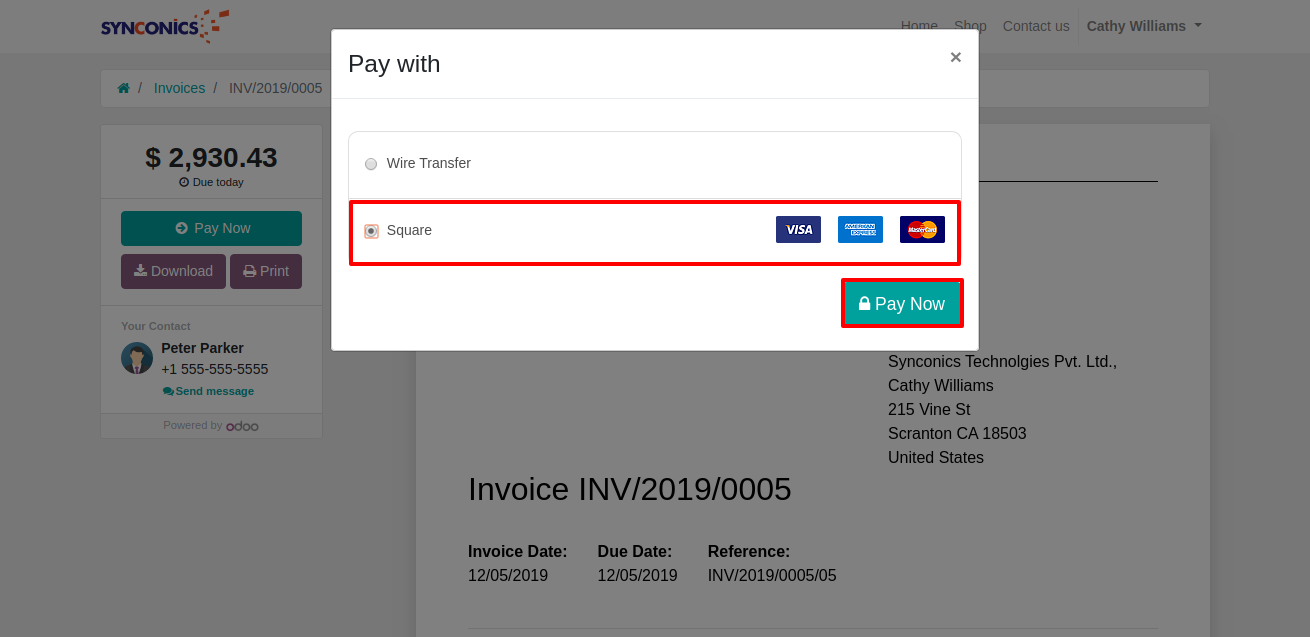This screenshot has width=1310, height=637.
Task: Click Peter Parker's avatar image
Action: (x=137, y=358)
